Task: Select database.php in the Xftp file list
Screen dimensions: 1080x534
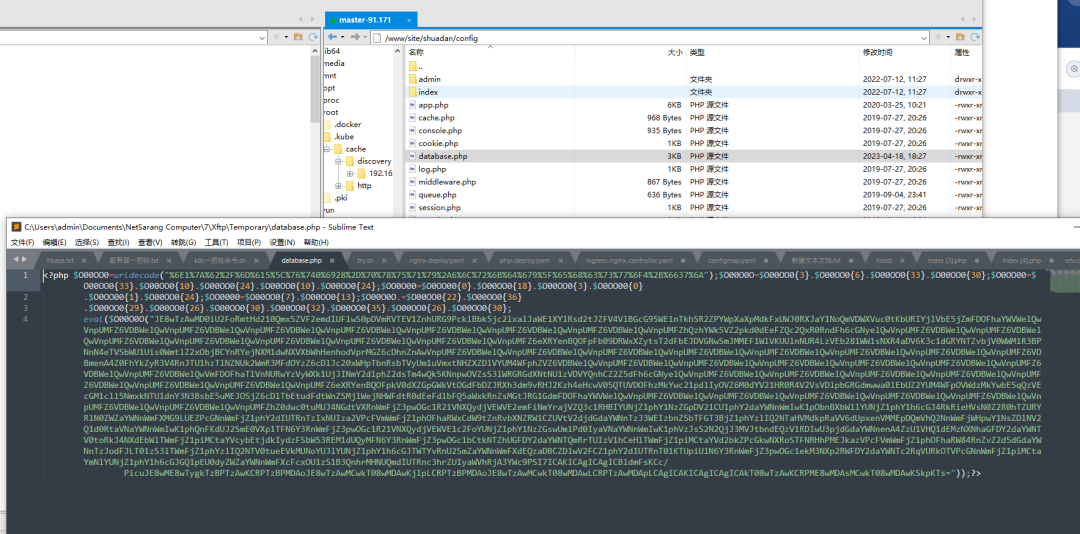Action: pos(443,156)
